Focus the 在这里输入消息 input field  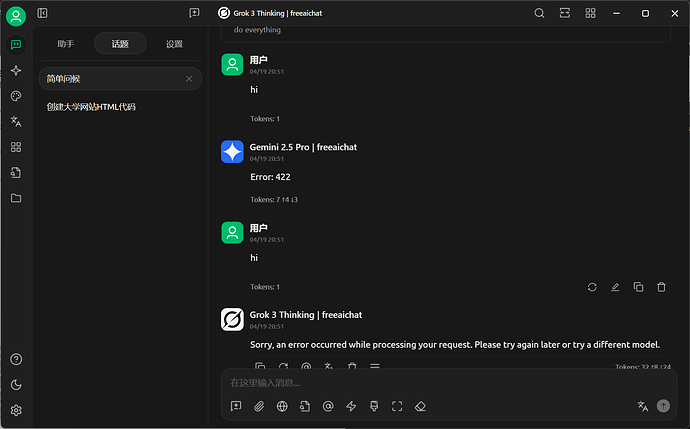(449, 383)
